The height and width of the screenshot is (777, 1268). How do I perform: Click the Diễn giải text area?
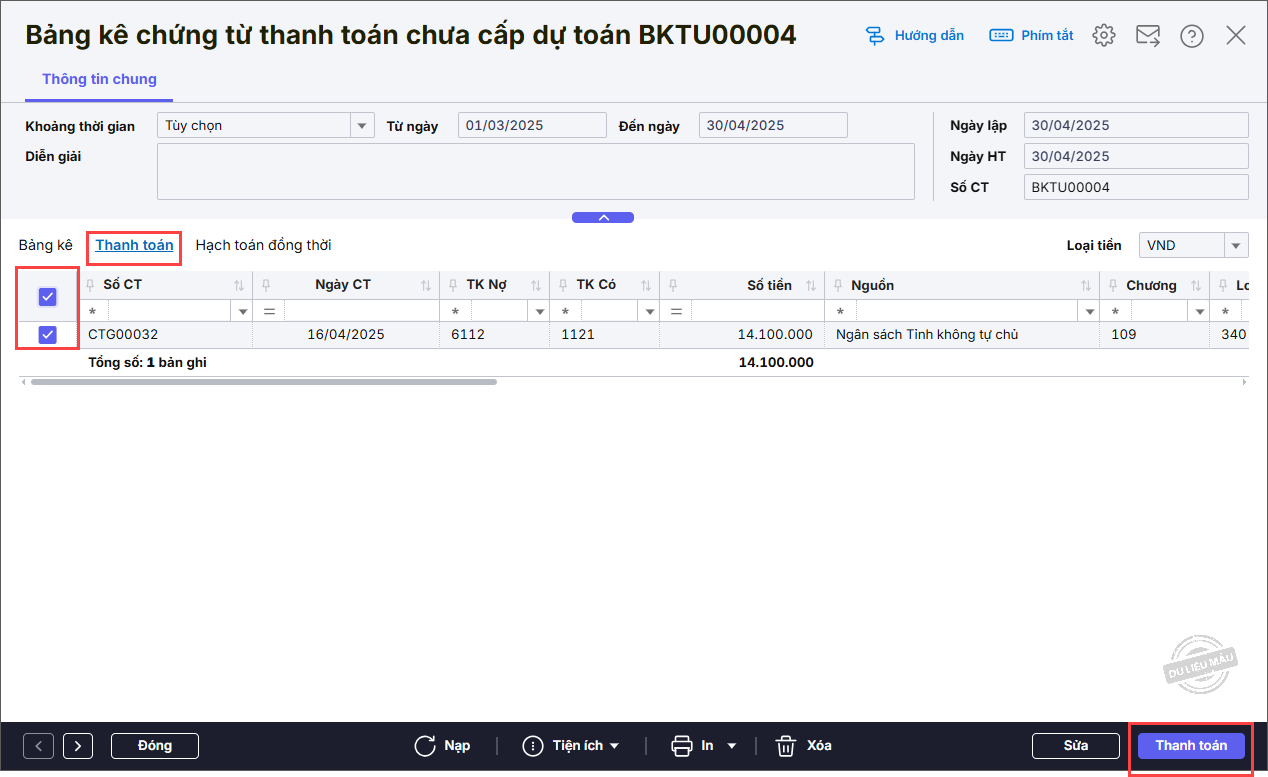[536, 171]
